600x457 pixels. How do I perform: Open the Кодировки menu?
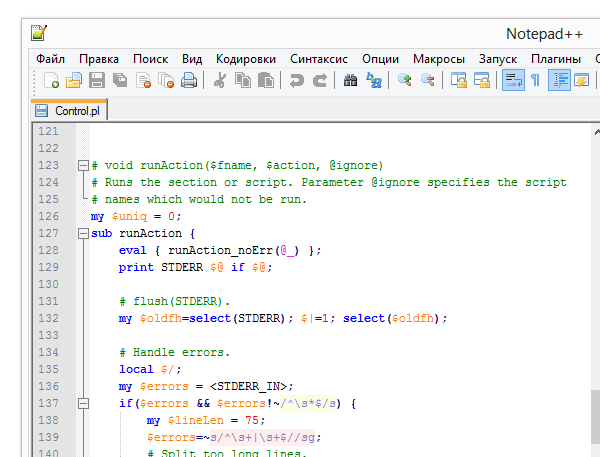point(246,59)
